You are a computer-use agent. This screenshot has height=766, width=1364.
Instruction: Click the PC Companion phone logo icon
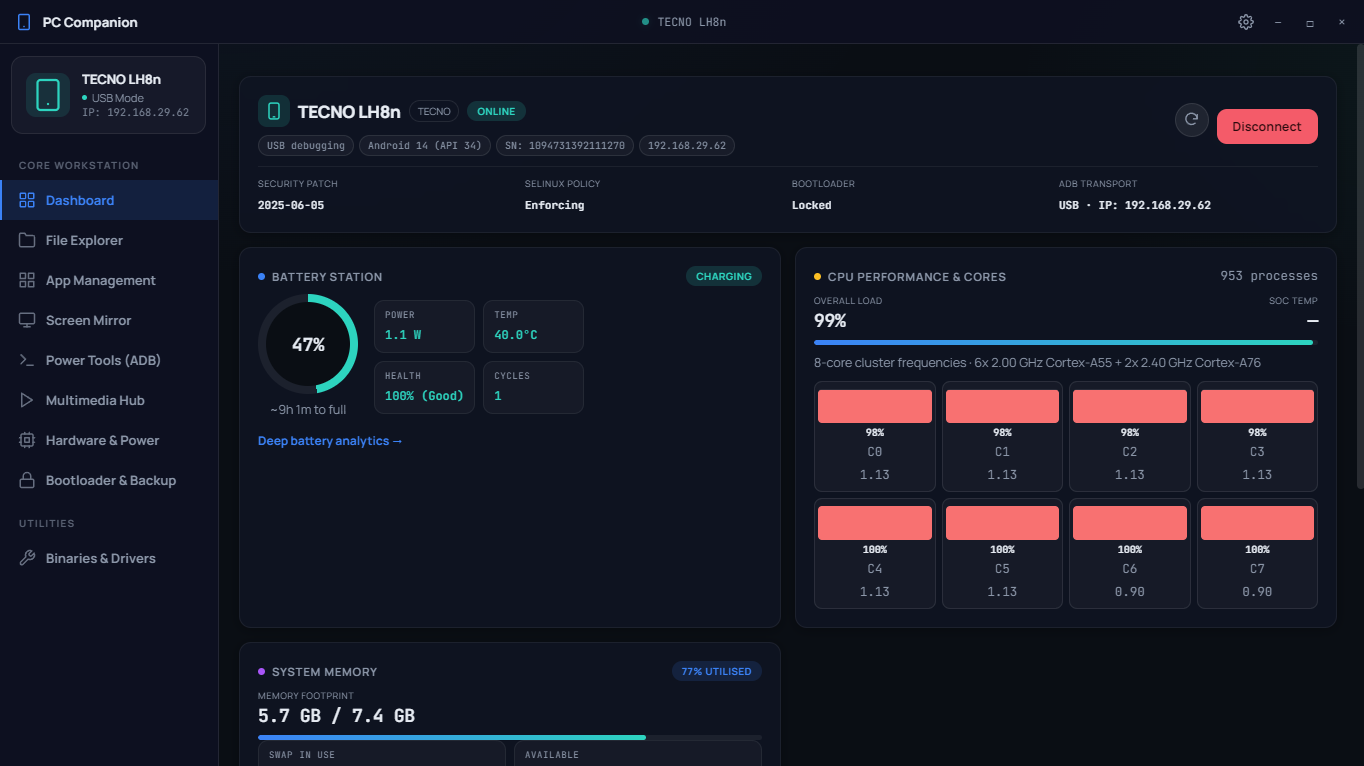pyautogui.click(x=24, y=22)
